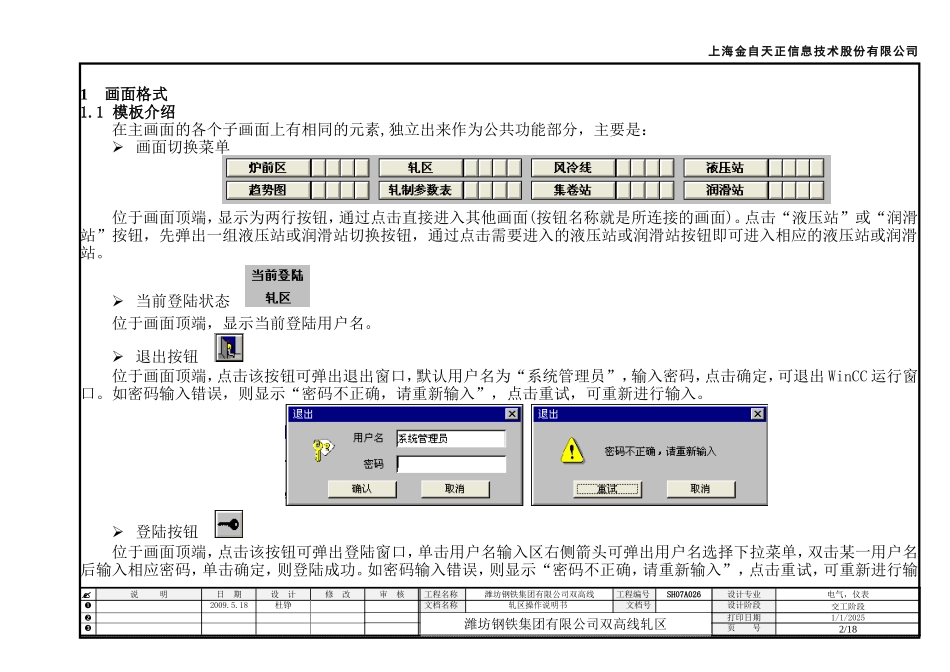Click the 工程名称 label cell

(x=441, y=594)
